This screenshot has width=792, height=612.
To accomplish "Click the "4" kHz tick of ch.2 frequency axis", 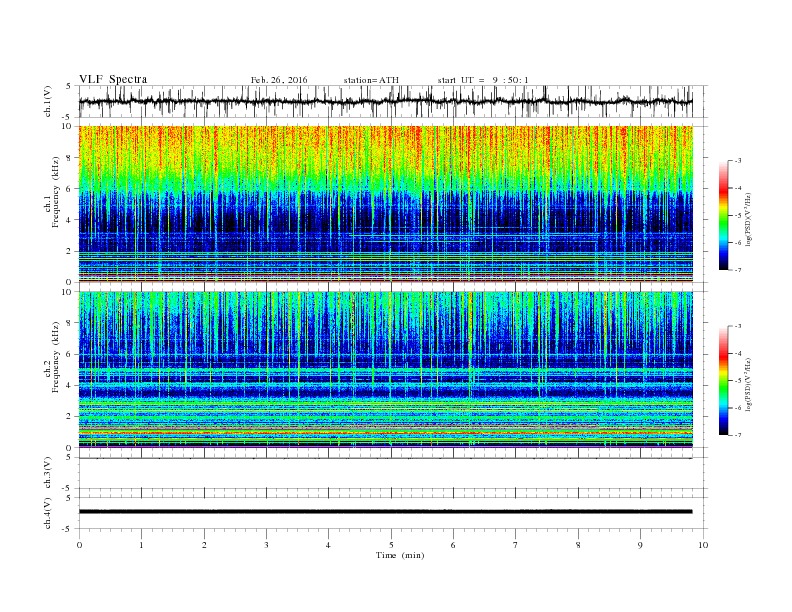I will point(70,385).
